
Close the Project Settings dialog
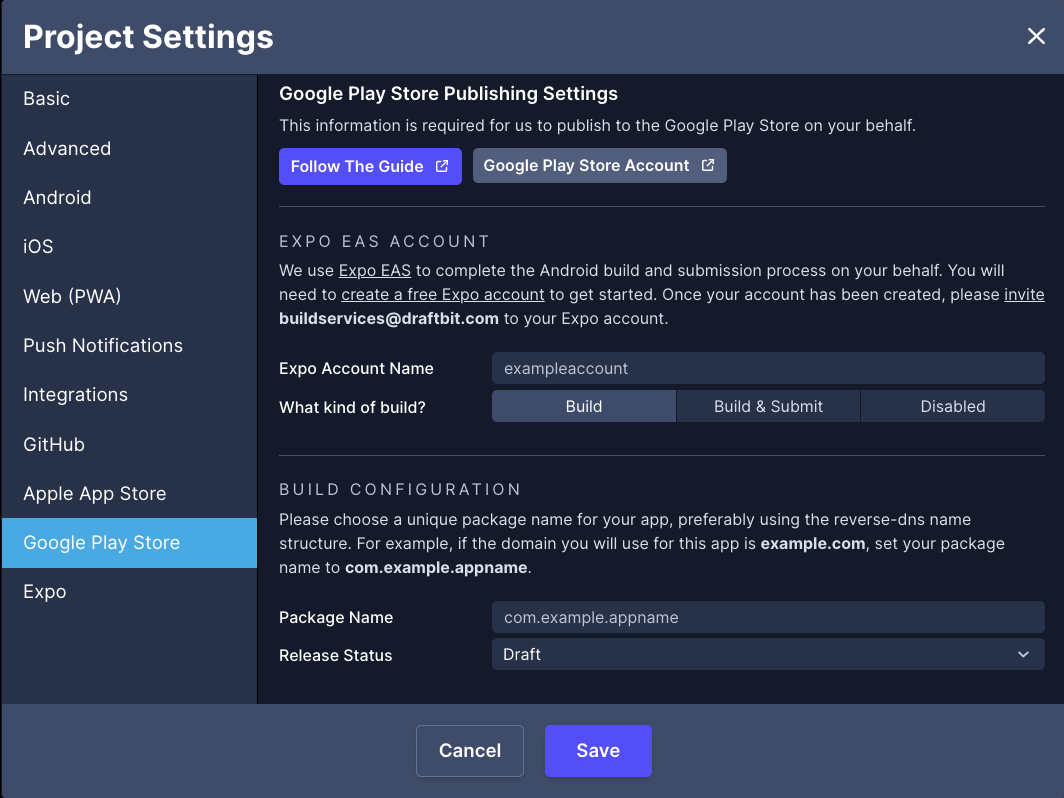1036,36
